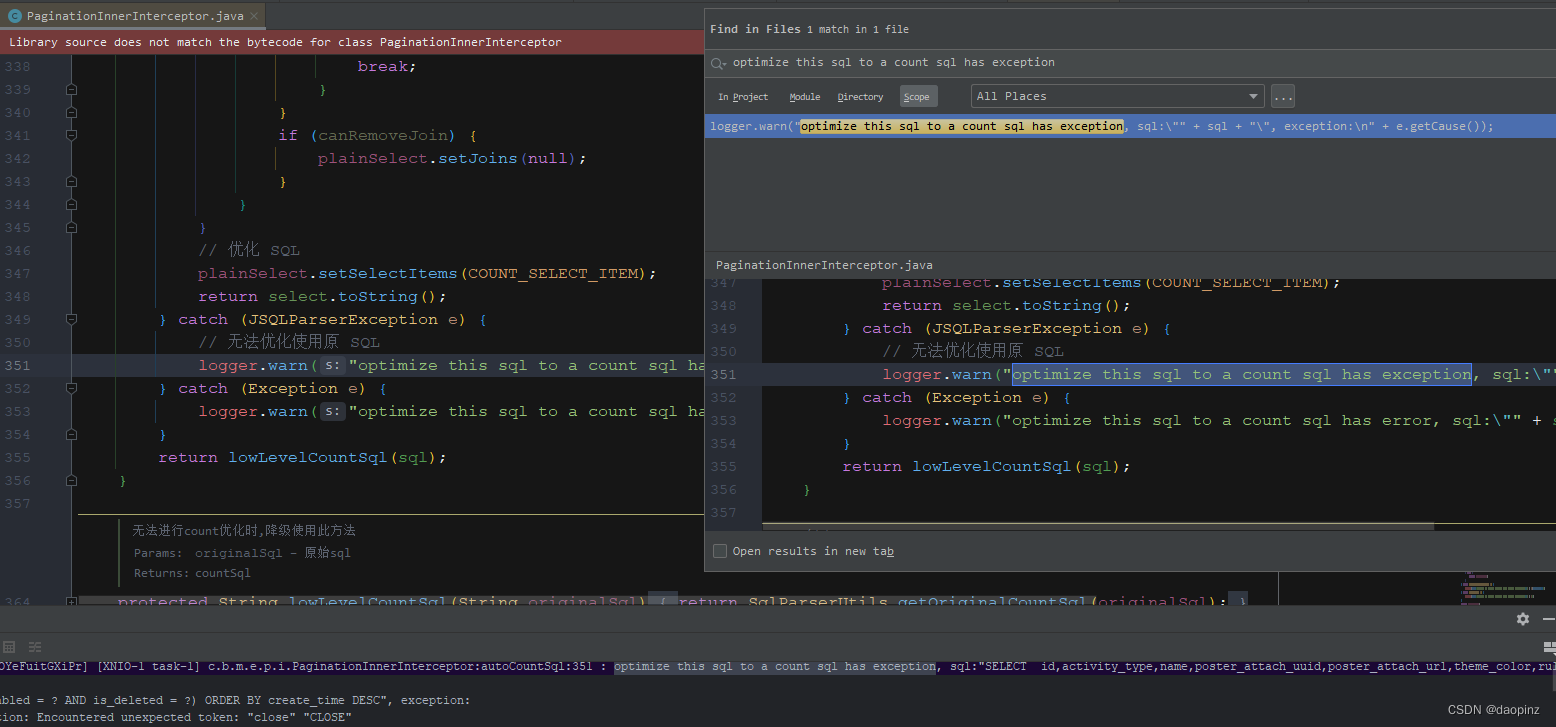
Task: Click canRemoveJoin on editor line 341
Action: click(385, 135)
